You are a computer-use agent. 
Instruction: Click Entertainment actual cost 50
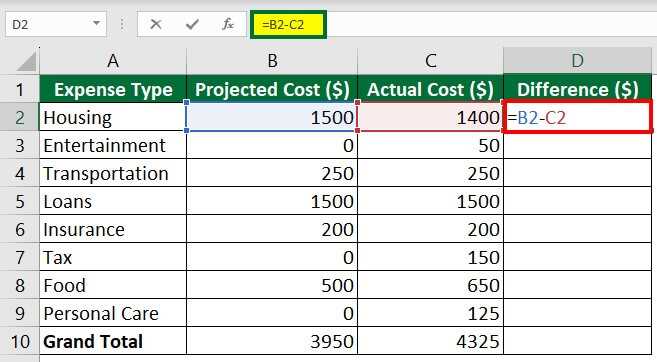point(430,145)
